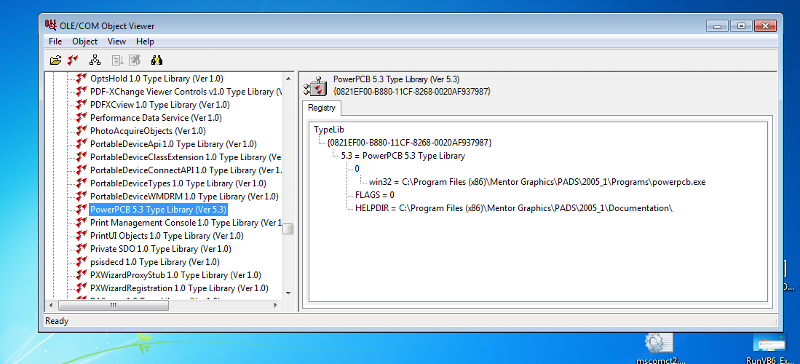Click the red icon beside PDFXCview 1.0 entry
Image resolution: width=800 pixels, height=364 pixels.
(81, 105)
